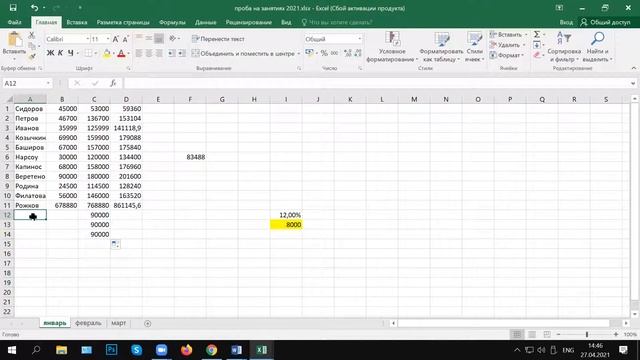Open the File (Файл) tab
640x360 pixels.
14,22
